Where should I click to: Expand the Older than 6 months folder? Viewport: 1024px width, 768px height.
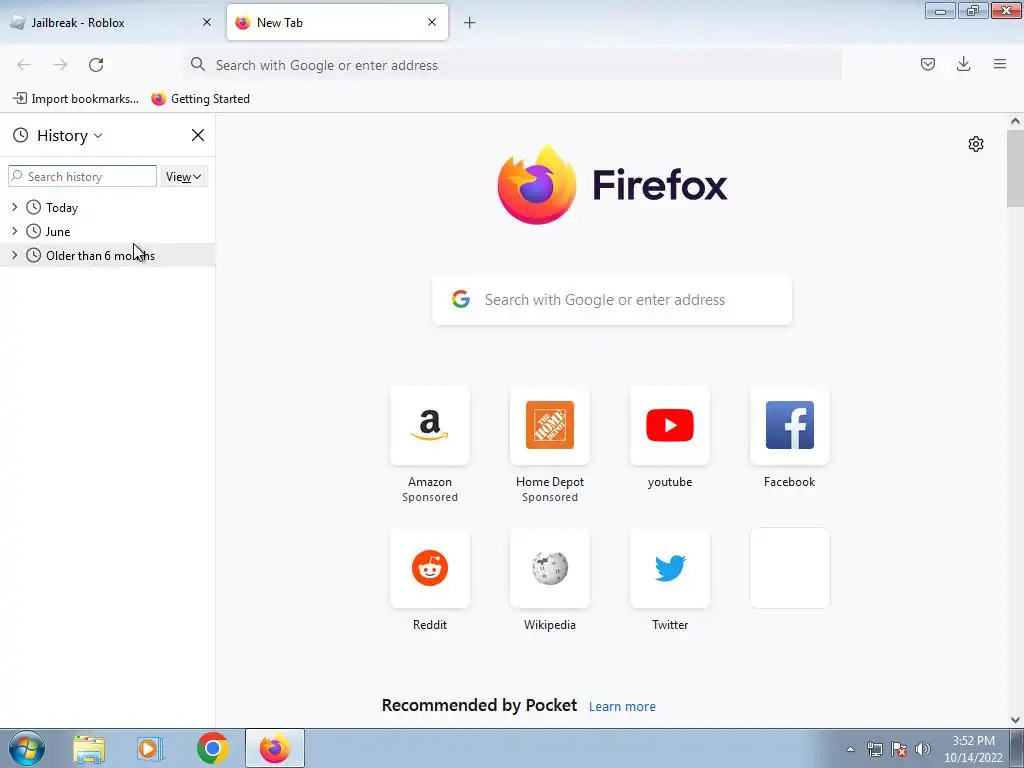[14, 255]
